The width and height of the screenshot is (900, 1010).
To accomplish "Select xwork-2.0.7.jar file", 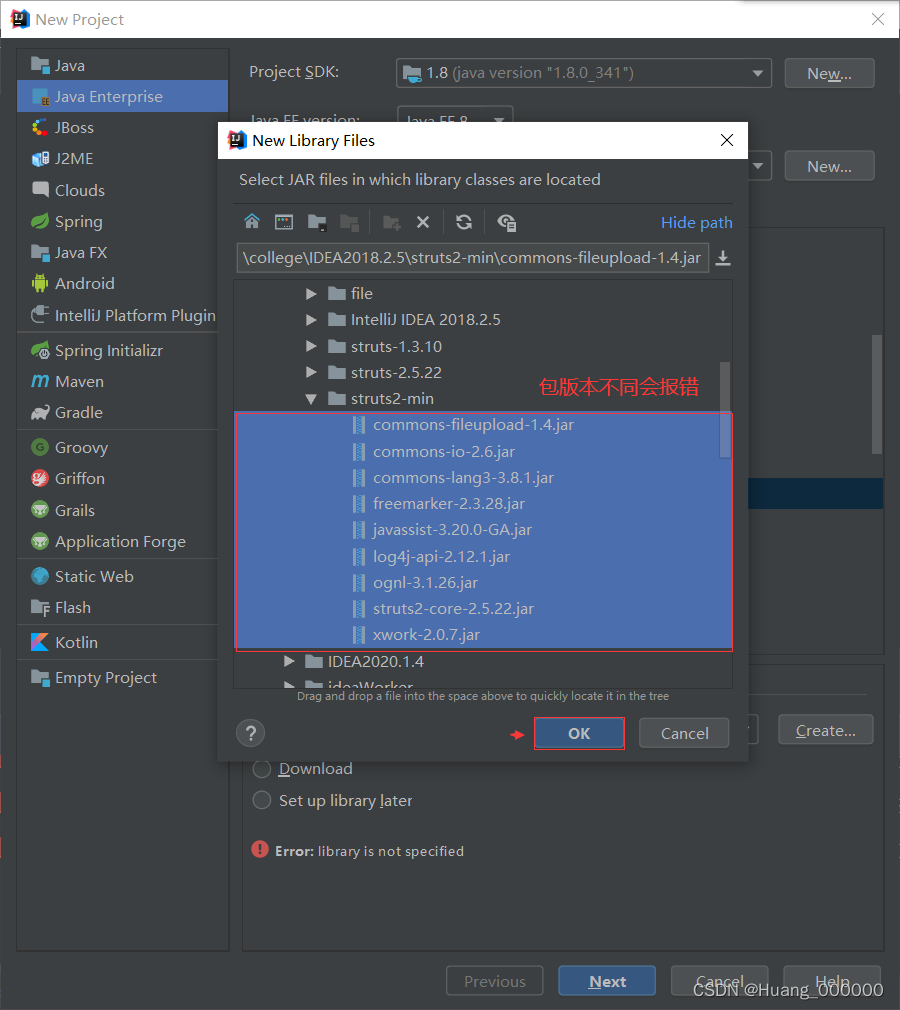I will [x=484, y=635].
